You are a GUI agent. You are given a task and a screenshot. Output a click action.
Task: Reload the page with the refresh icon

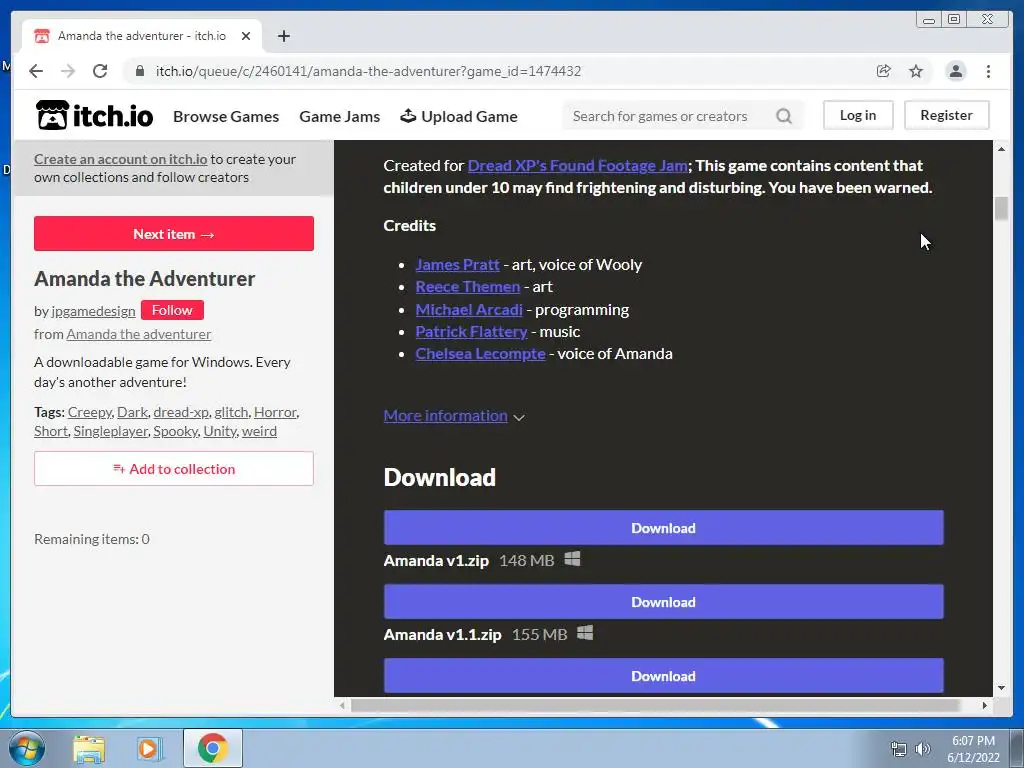click(x=100, y=71)
